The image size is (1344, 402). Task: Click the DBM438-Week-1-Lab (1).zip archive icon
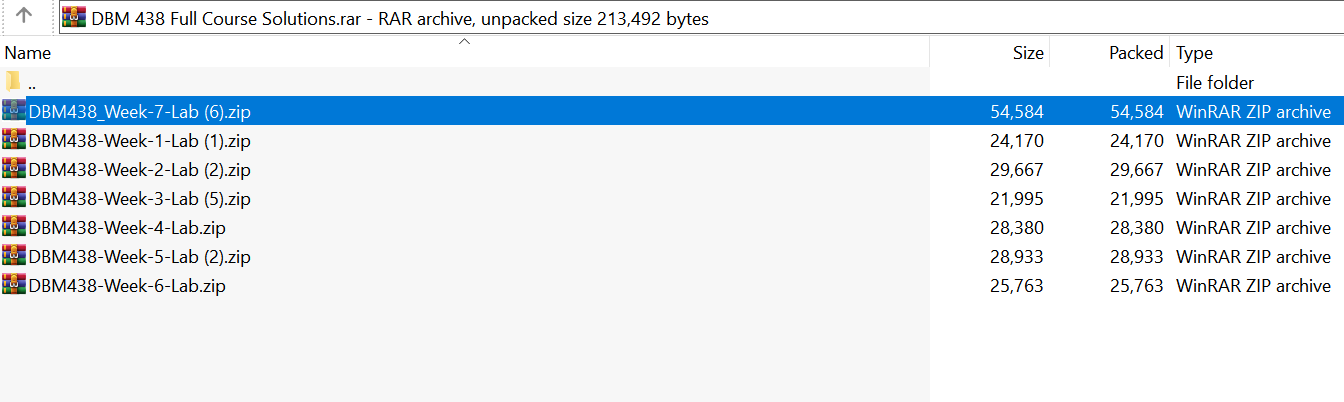click(x=14, y=140)
